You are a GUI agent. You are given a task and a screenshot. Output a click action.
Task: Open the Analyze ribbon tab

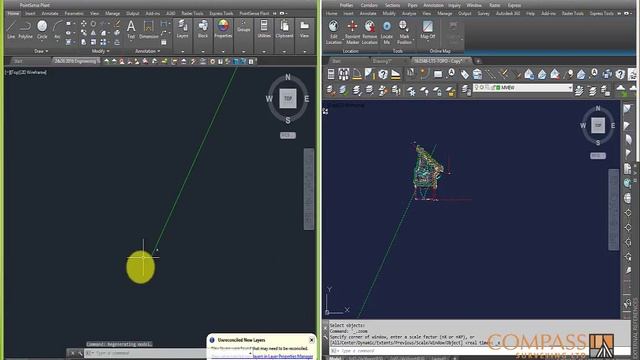[409, 13]
